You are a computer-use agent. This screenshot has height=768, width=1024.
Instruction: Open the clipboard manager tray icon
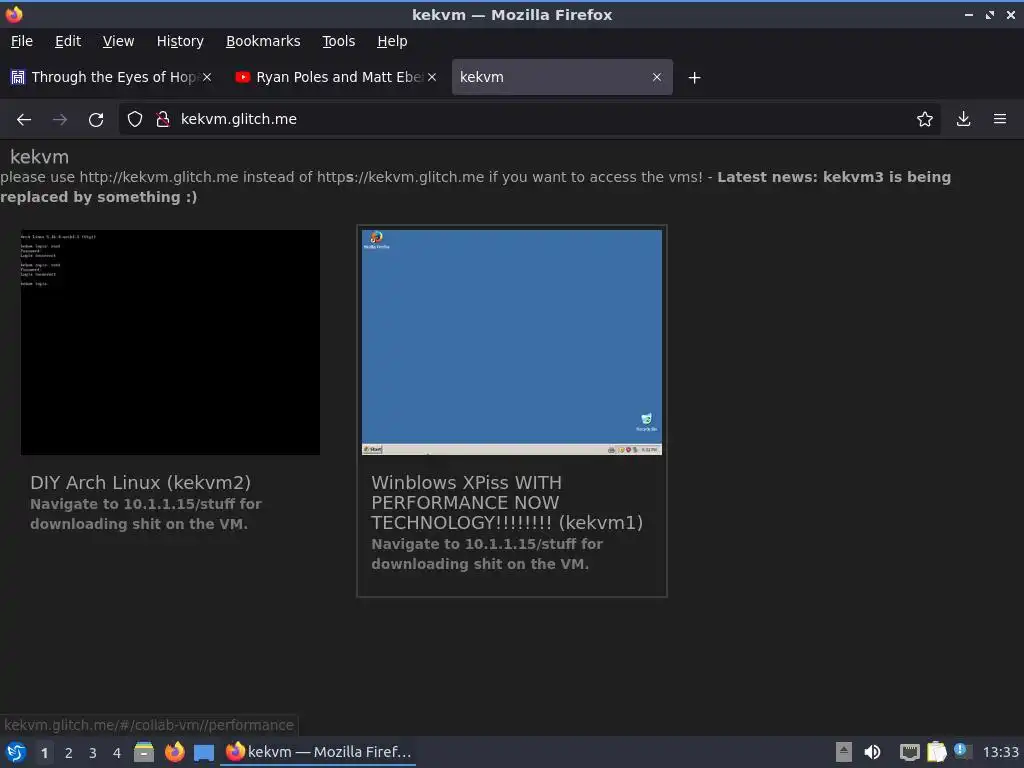pos(936,752)
